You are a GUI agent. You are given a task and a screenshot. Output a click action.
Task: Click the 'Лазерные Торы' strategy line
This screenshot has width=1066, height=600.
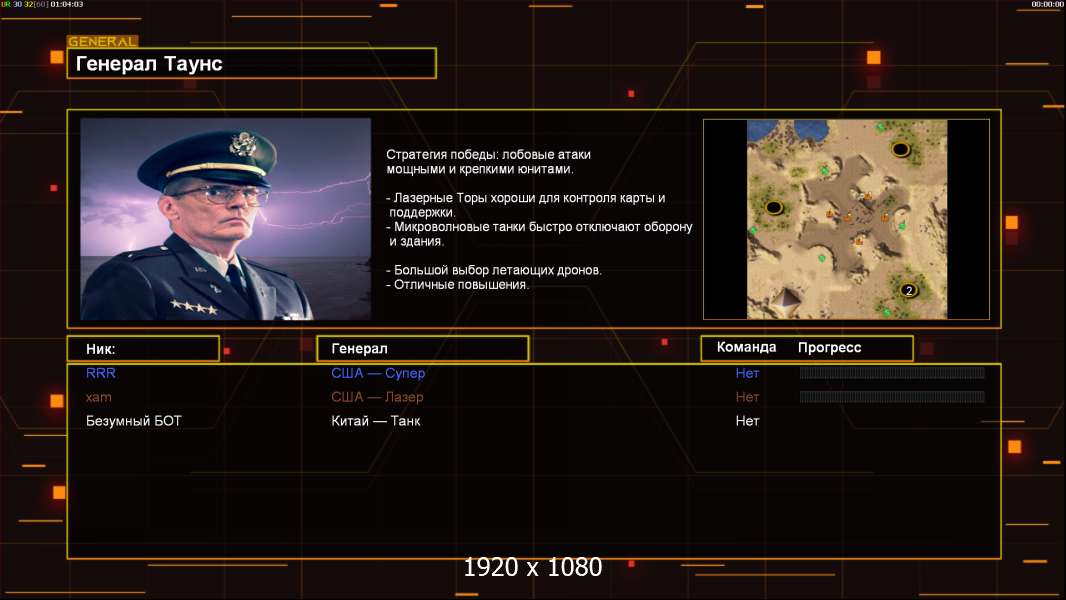coord(526,205)
